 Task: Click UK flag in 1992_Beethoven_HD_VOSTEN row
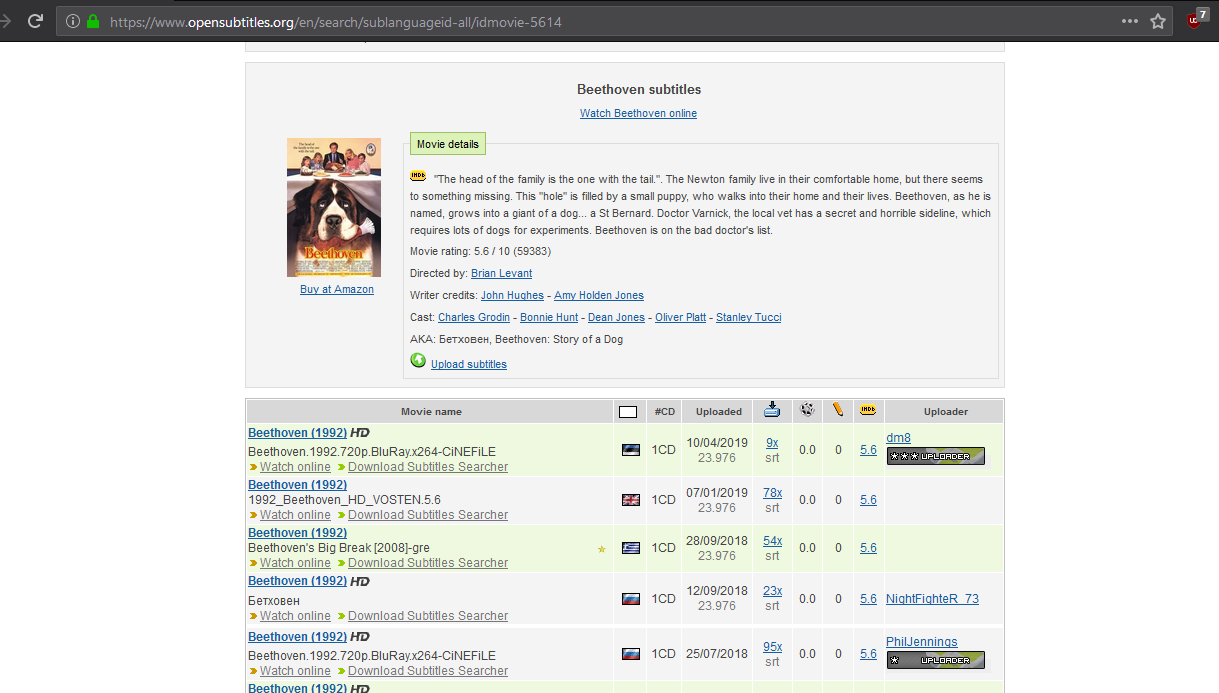pyautogui.click(x=630, y=500)
